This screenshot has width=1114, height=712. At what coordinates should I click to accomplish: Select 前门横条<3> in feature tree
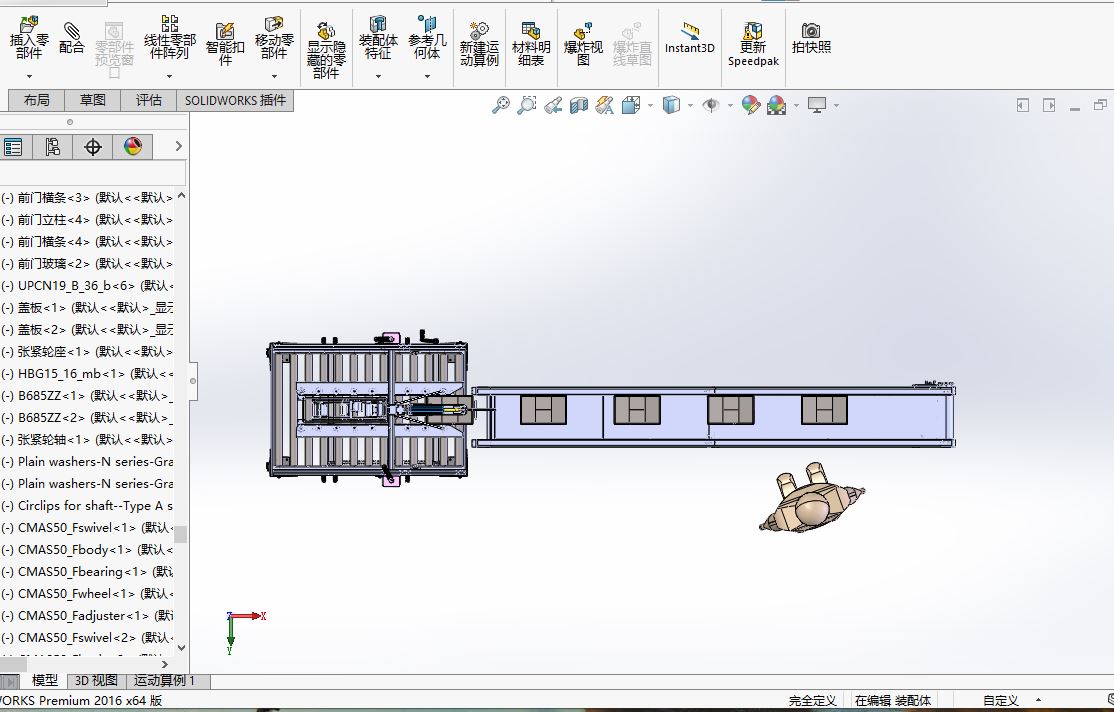pyautogui.click(x=87, y=198)
